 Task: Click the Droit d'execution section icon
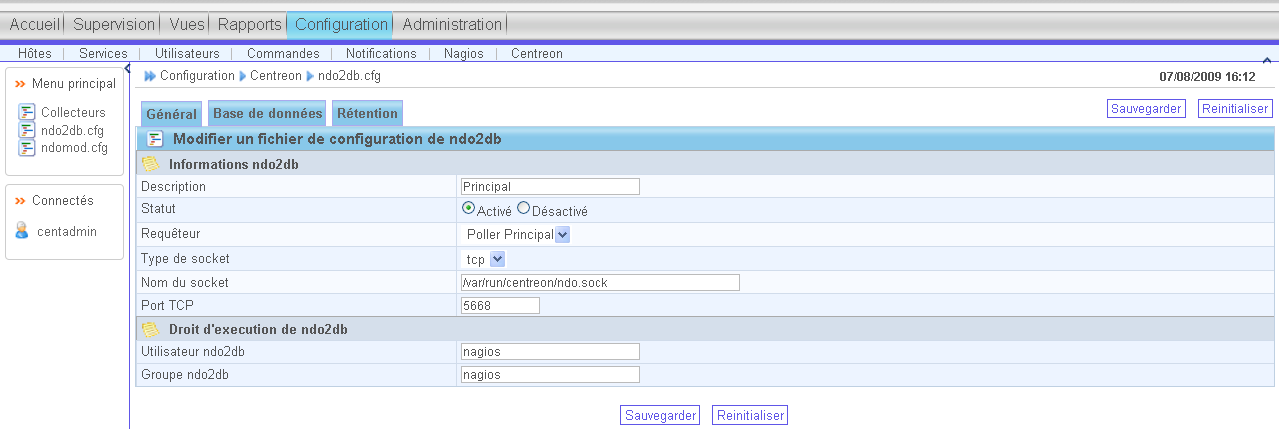coord(151,329)
